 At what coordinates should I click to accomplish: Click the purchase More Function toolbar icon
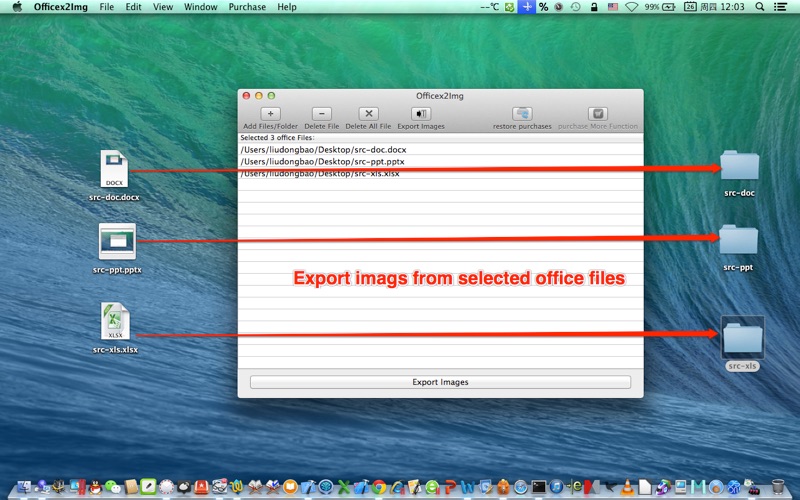tap(598, 114)
